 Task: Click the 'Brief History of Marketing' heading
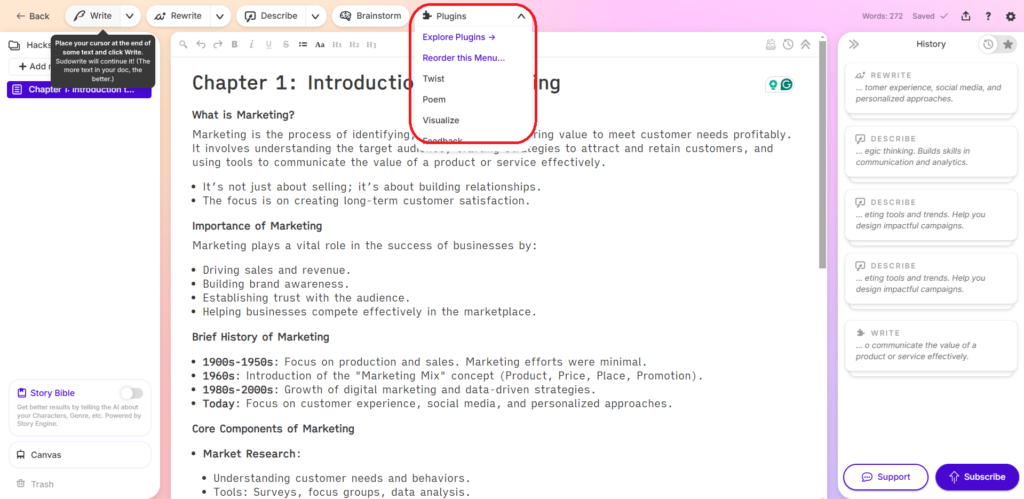260,337
